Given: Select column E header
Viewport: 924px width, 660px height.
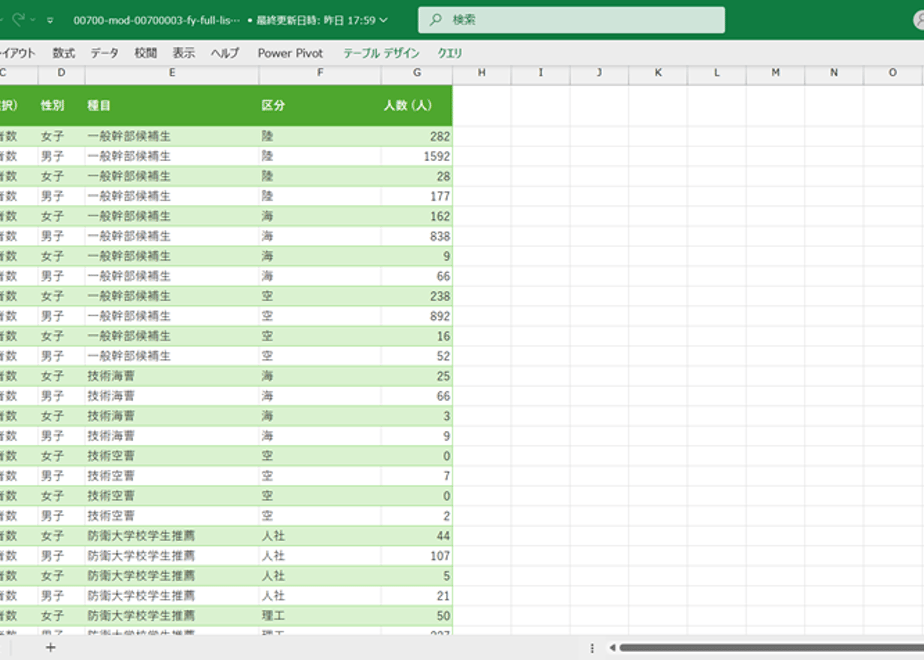Looking at the screenshot, I should [172, 72].
